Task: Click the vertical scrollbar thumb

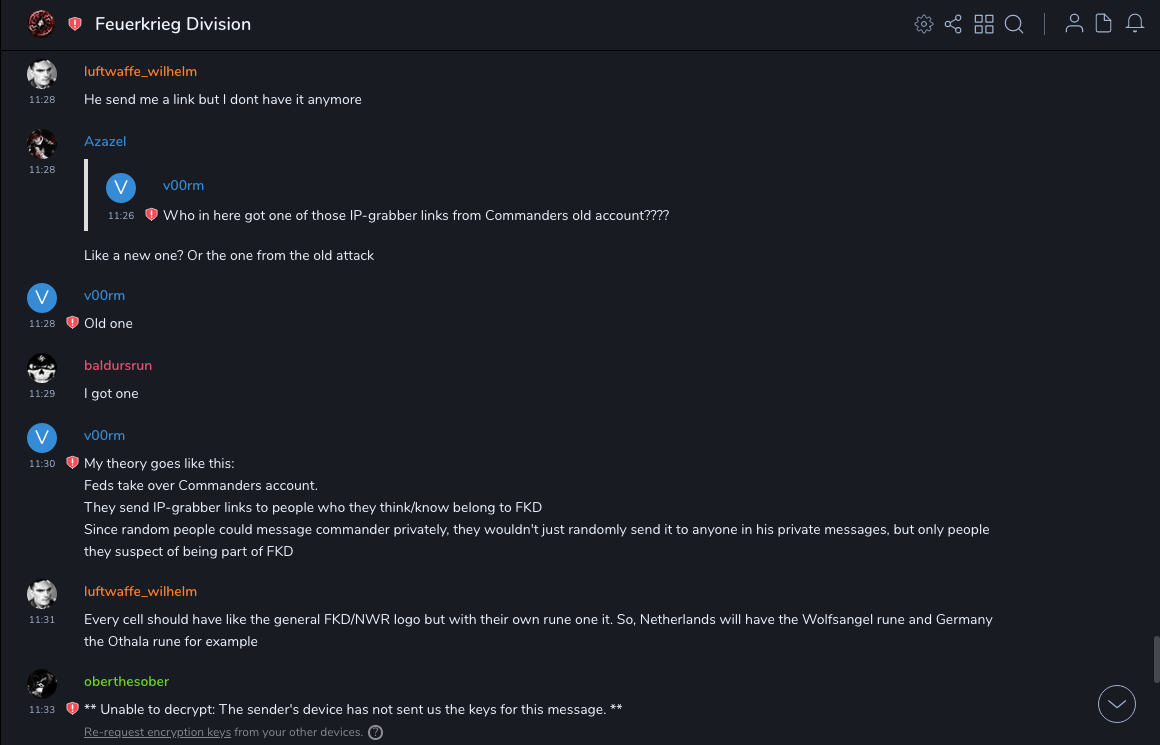Action: coord(1154,658)
